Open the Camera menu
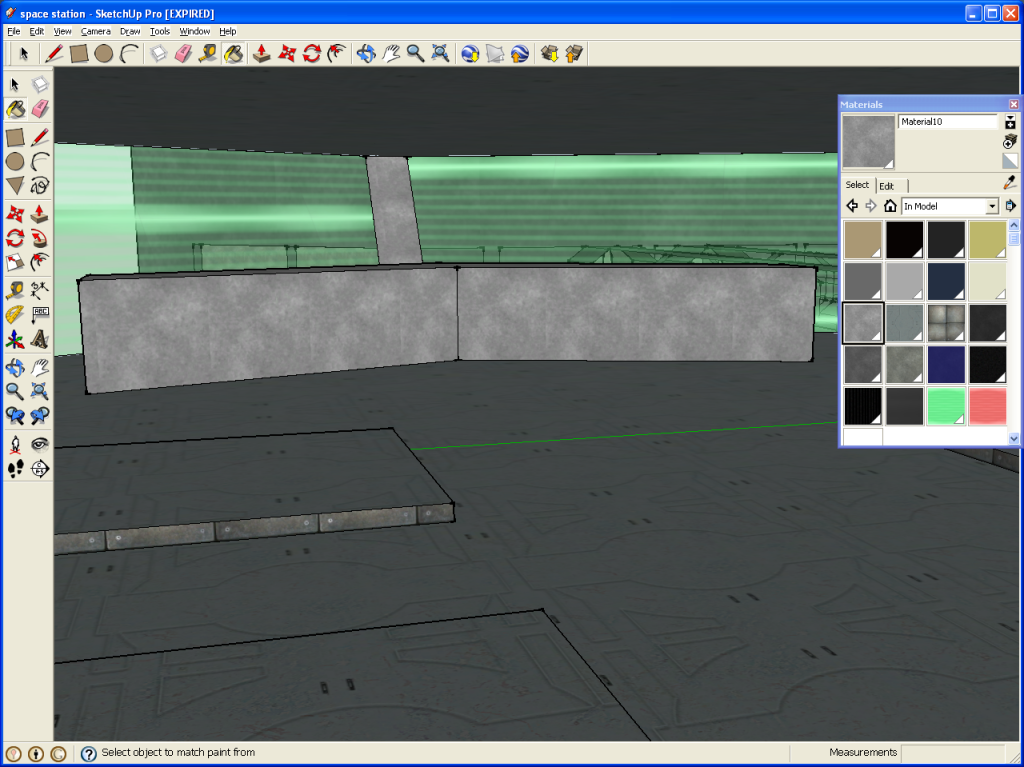Image resolution: width=1024 pixels, height=767 pixels. click(x=95, y=31)
